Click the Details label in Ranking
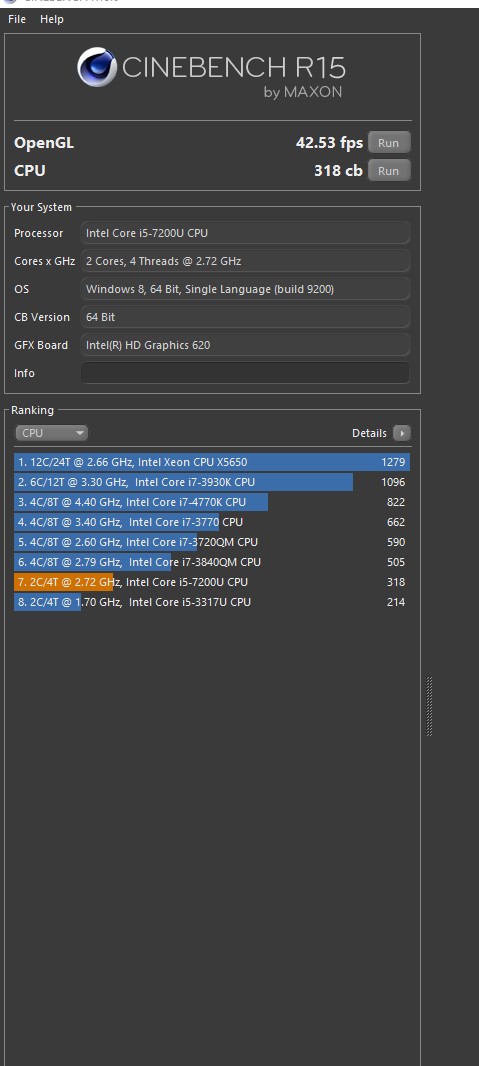The width and height of the screenshot is (479, 1066). click(x=369, y=433)
